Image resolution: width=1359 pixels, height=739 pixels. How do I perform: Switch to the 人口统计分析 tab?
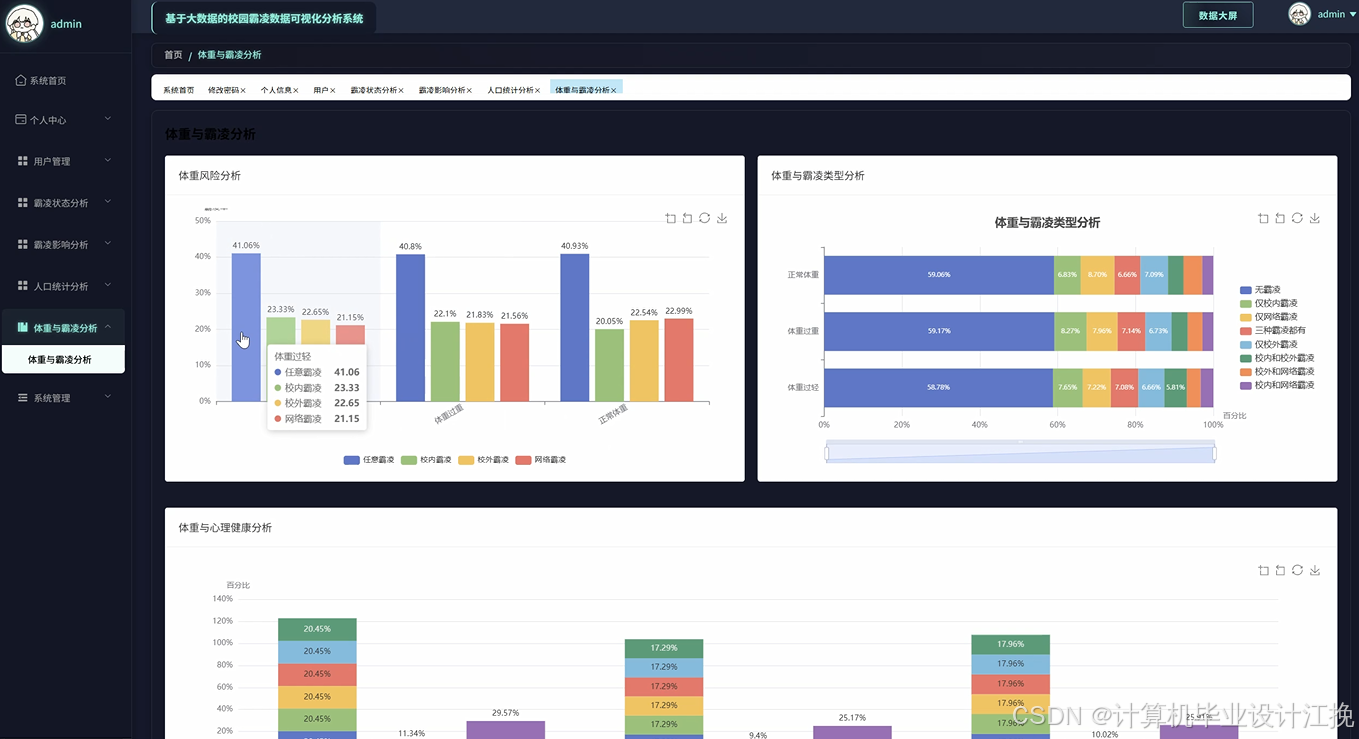point(510,90)
